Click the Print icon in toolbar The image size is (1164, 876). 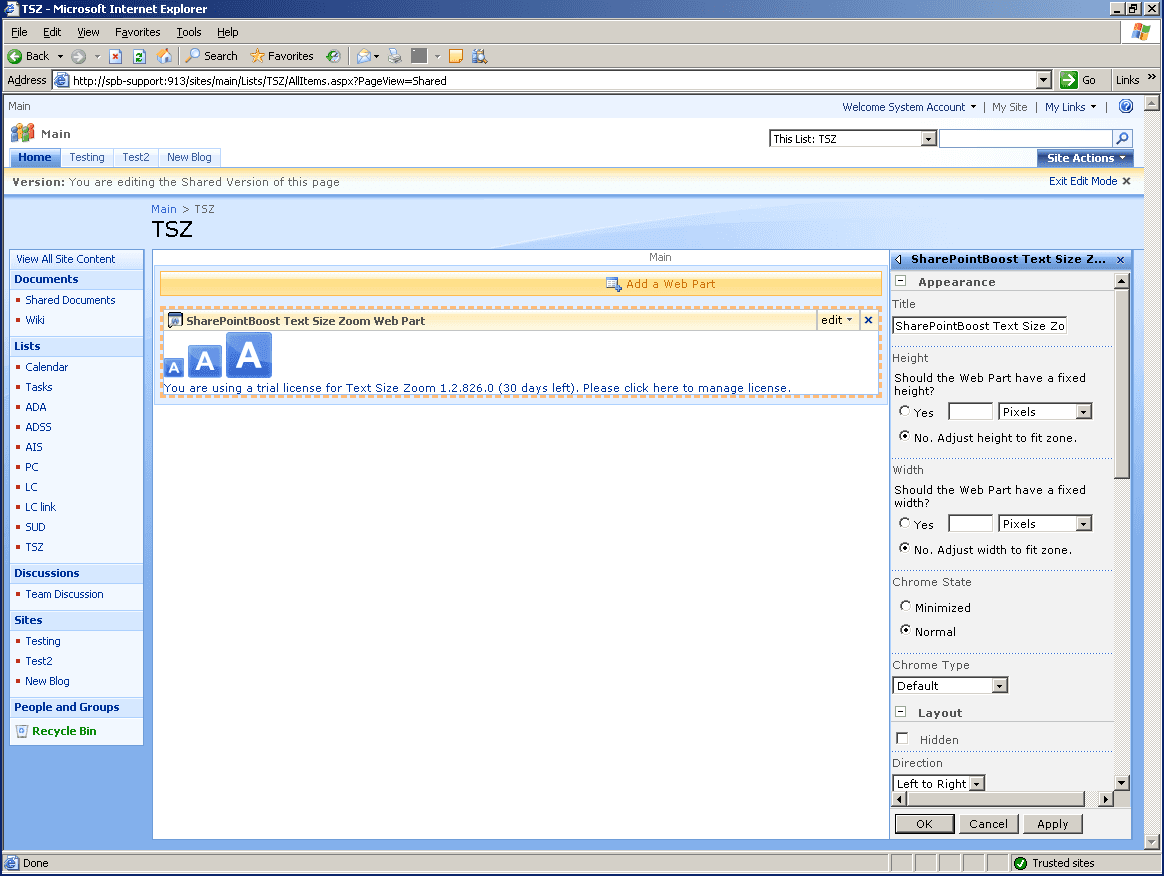pyautogui.click(x=395, y=56)
